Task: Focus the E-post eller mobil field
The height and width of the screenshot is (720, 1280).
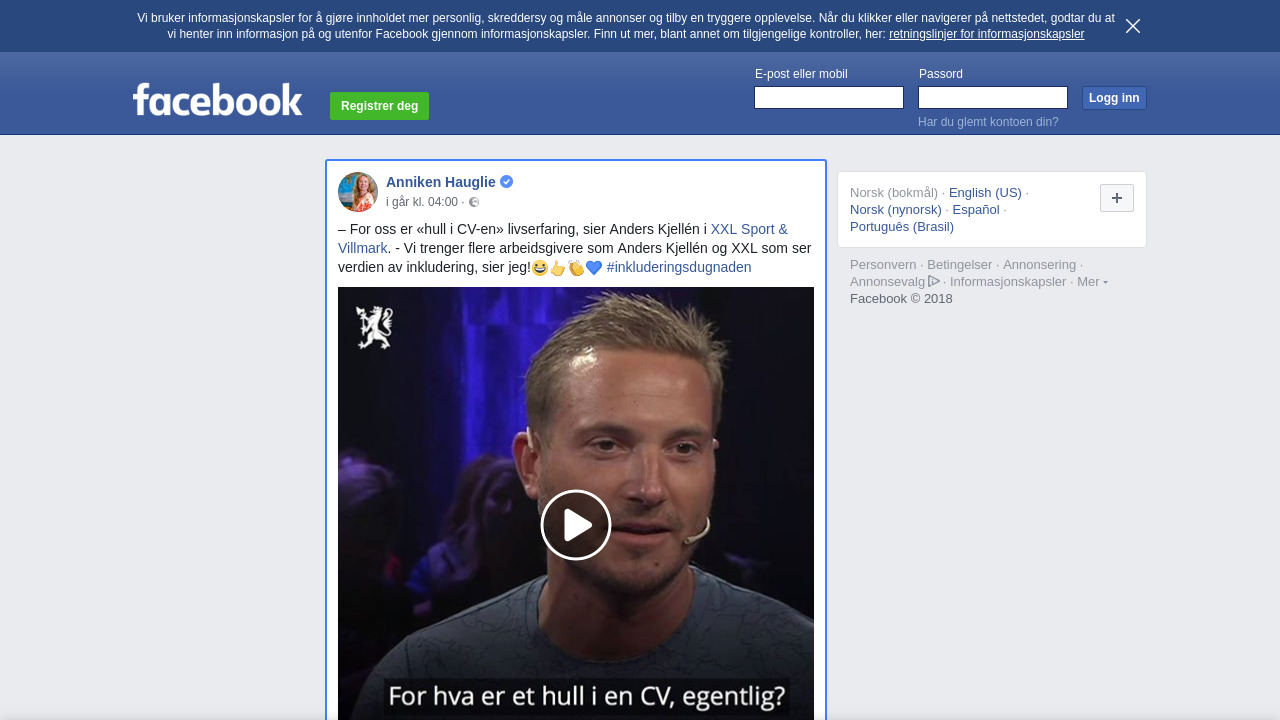Action: pyautogui.click(x=829, y=97)
